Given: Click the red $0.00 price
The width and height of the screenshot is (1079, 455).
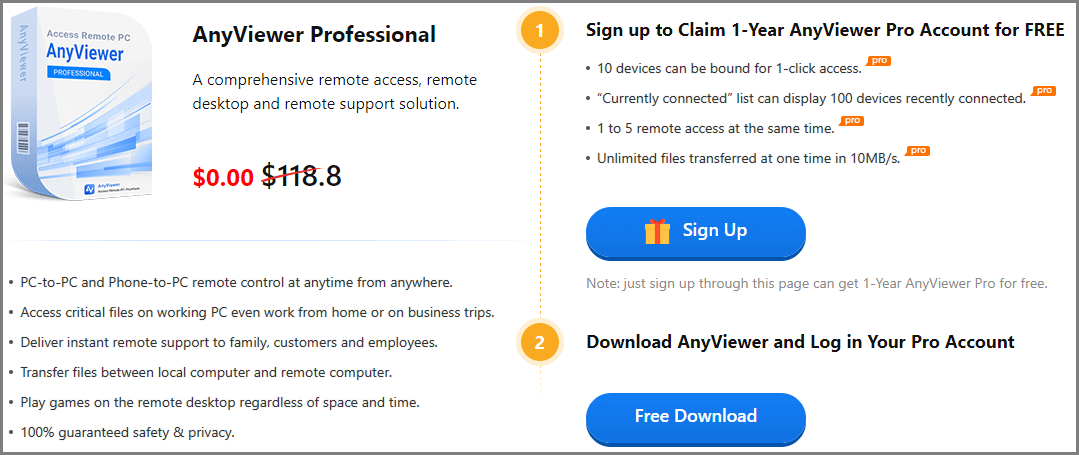Looking at the screenshot, I should 224,178.
